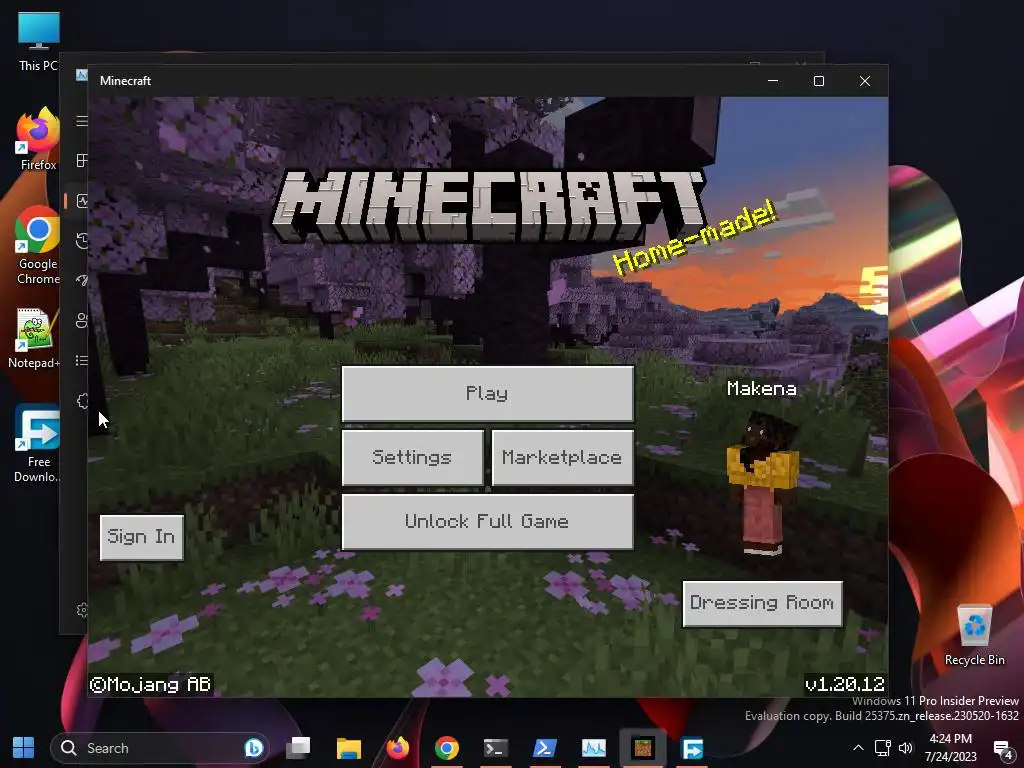This screenshot has height=768, width=1024.
Task: Click the Makena character skin
Action: pyautogui.click(x=763, y=484)
